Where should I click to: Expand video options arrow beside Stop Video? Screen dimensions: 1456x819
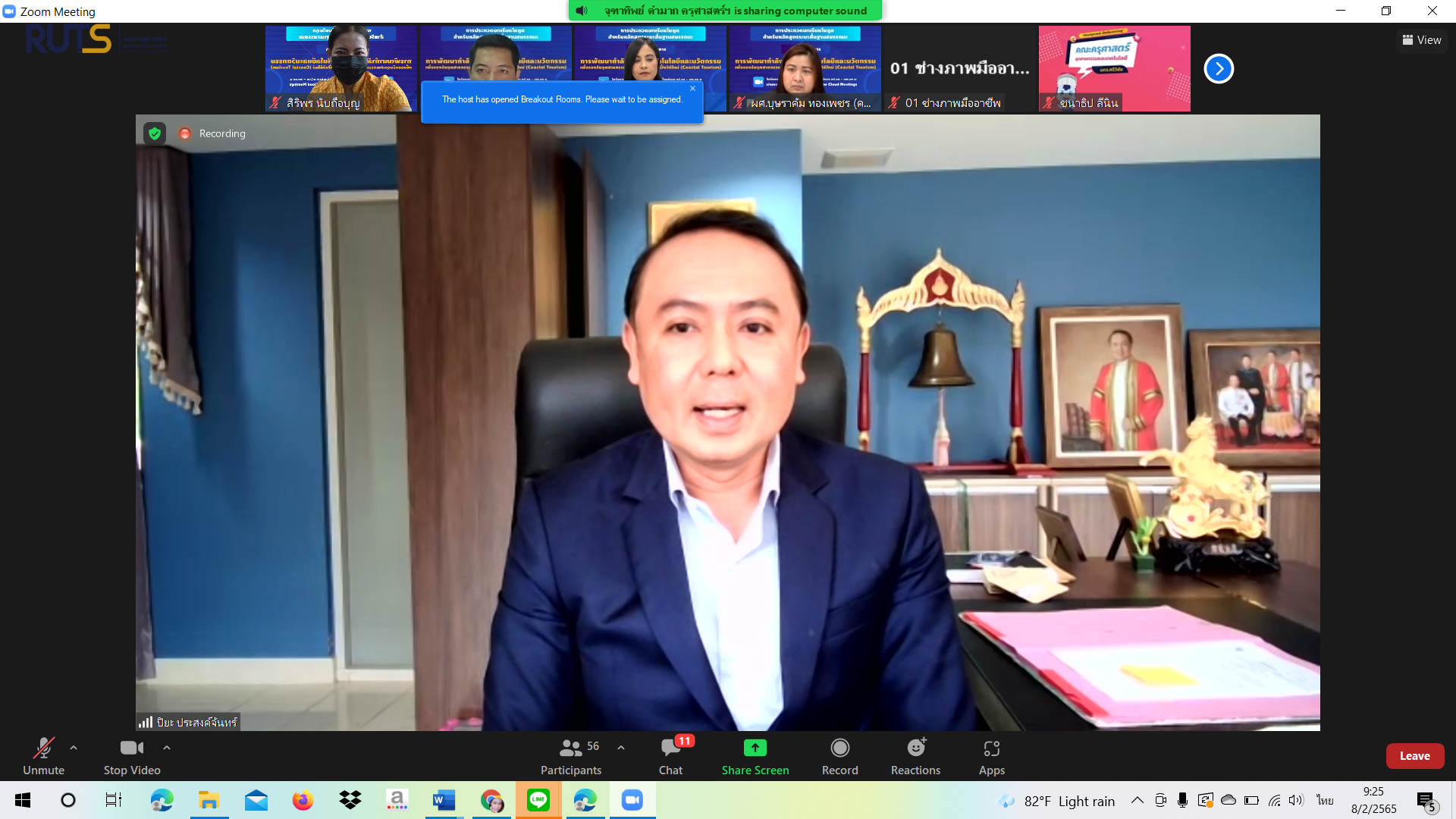click(167, 748)
